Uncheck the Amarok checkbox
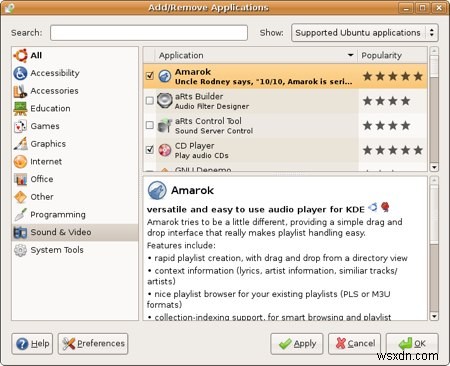 coord(150,76)
